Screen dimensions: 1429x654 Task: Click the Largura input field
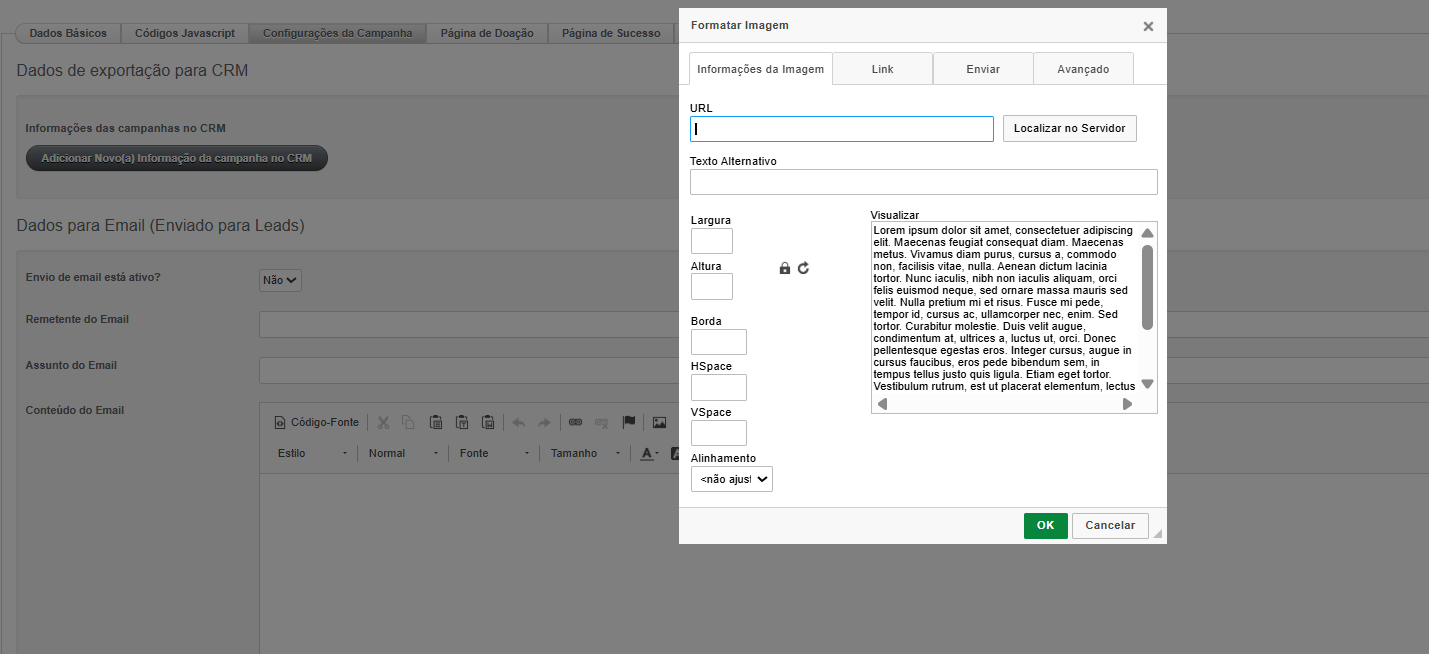click(712, 241)
